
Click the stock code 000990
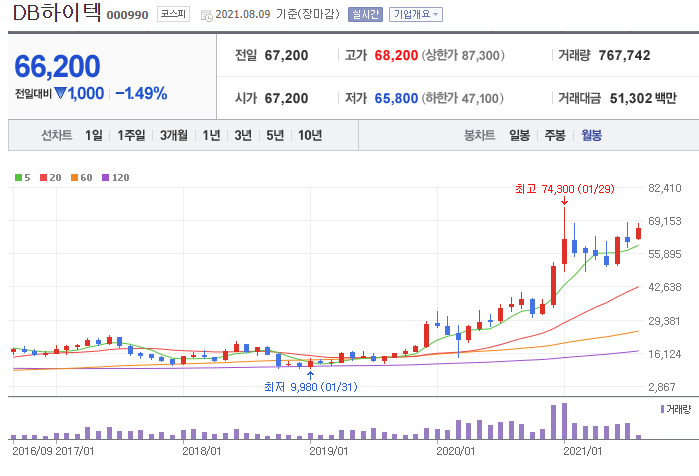click(127, 15)
